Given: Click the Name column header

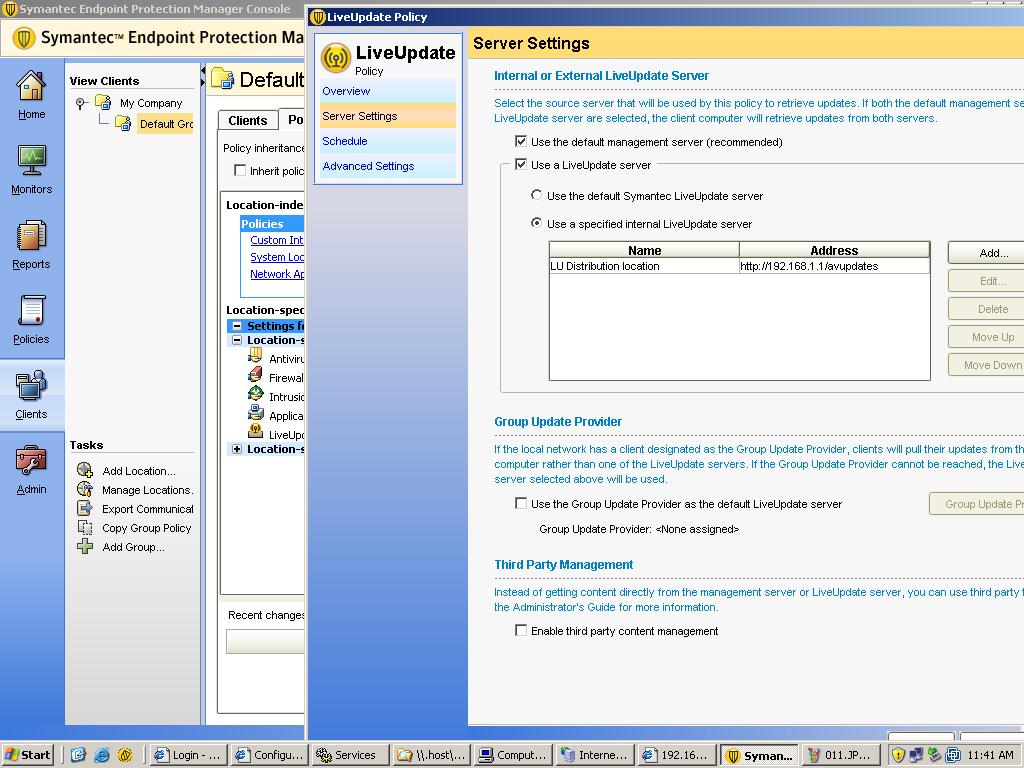Looking at the screenshot, I should coord(644,250).
